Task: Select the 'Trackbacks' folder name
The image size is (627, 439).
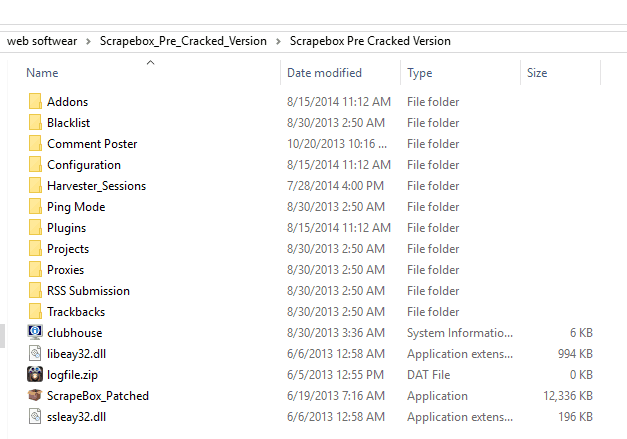Action: click(76, 311)
